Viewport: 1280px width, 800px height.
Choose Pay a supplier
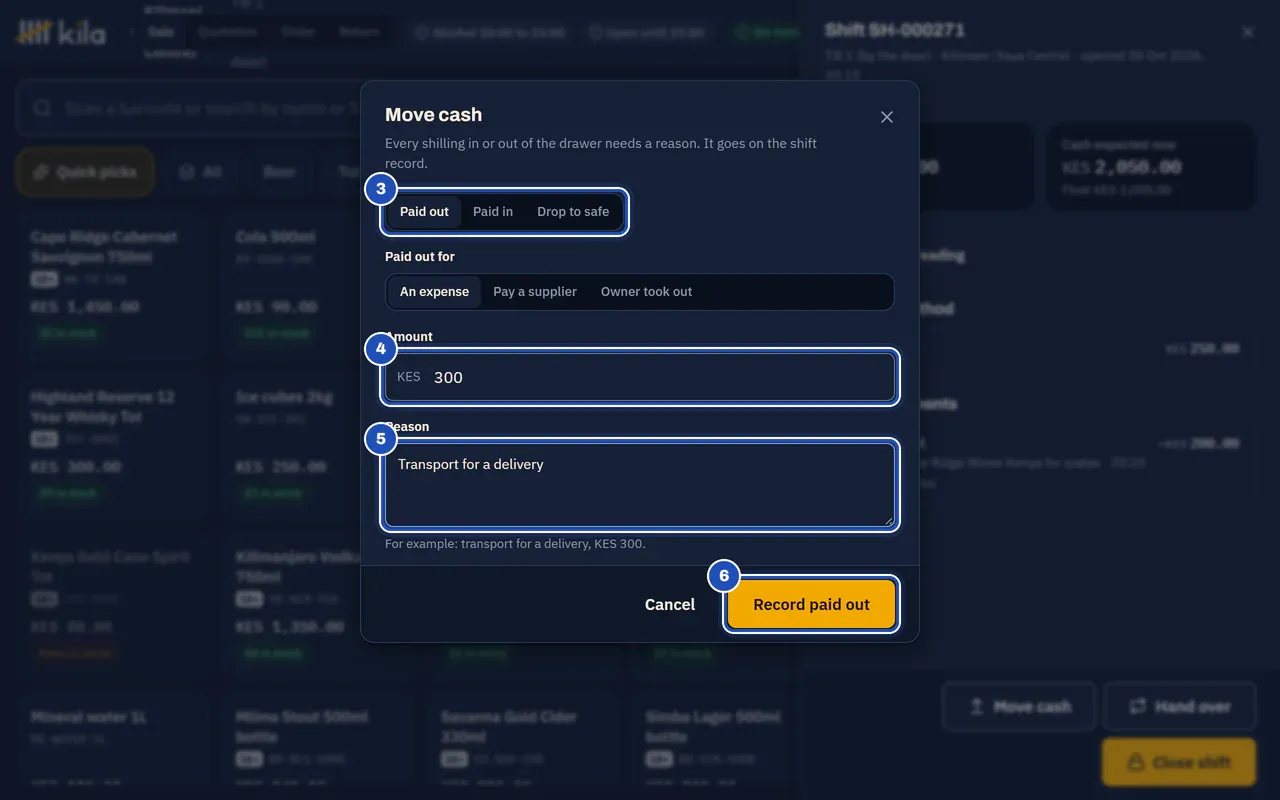point(535,292)
